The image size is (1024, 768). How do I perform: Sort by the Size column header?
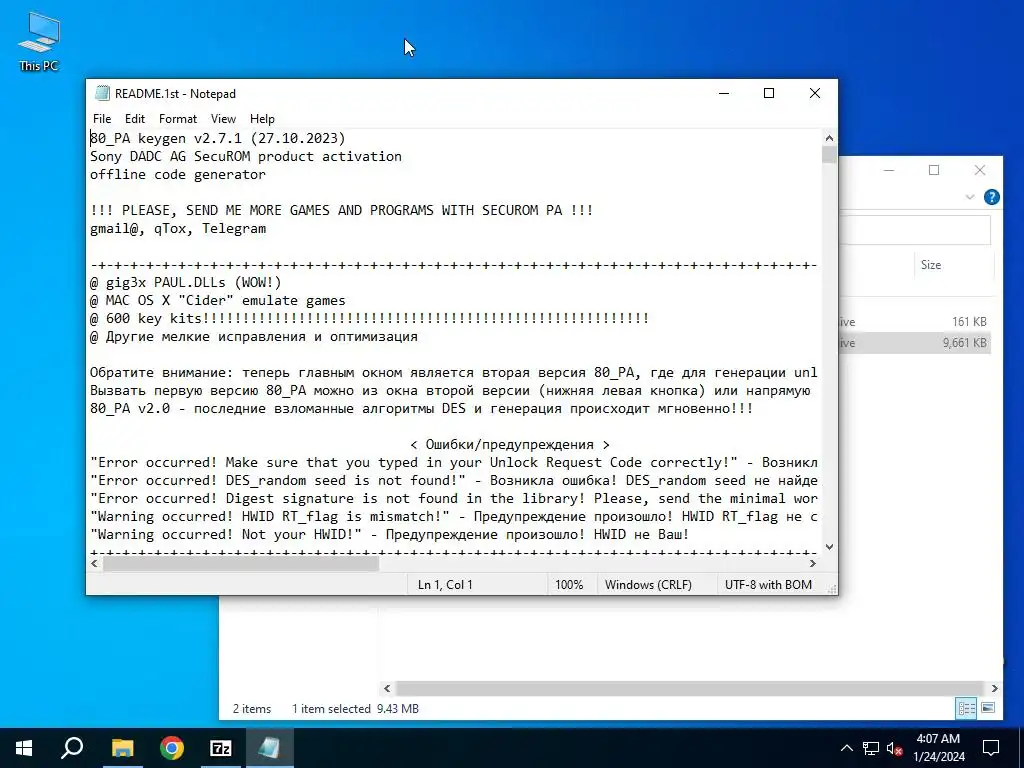931,264
